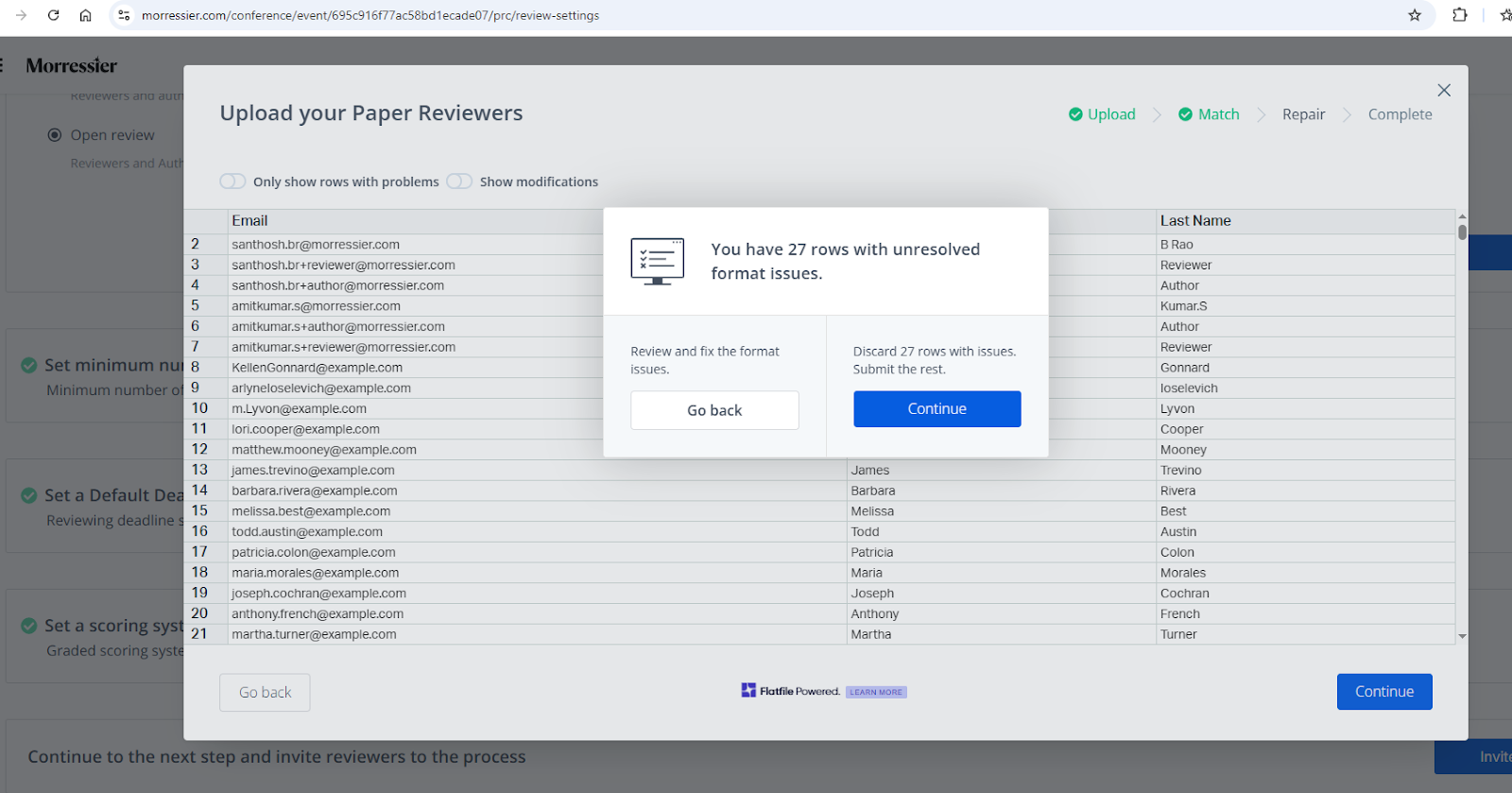The image size is (1512, 793).
Task: Close the Upload Paper Reviewers dialog
Action: tap(1443, 91)
